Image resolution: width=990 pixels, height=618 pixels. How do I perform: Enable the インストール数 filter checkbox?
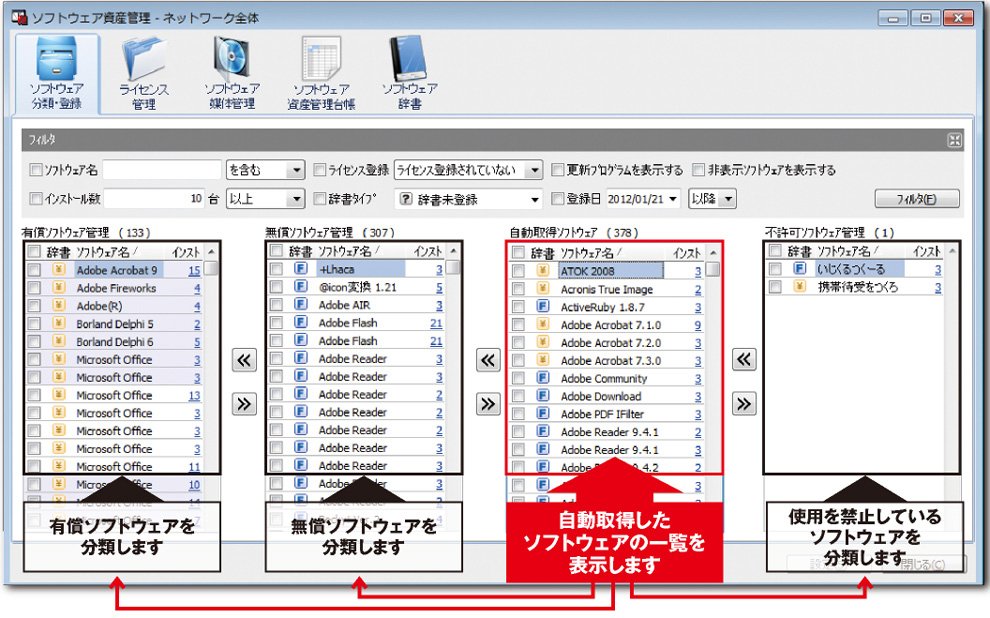pos(36,199)
